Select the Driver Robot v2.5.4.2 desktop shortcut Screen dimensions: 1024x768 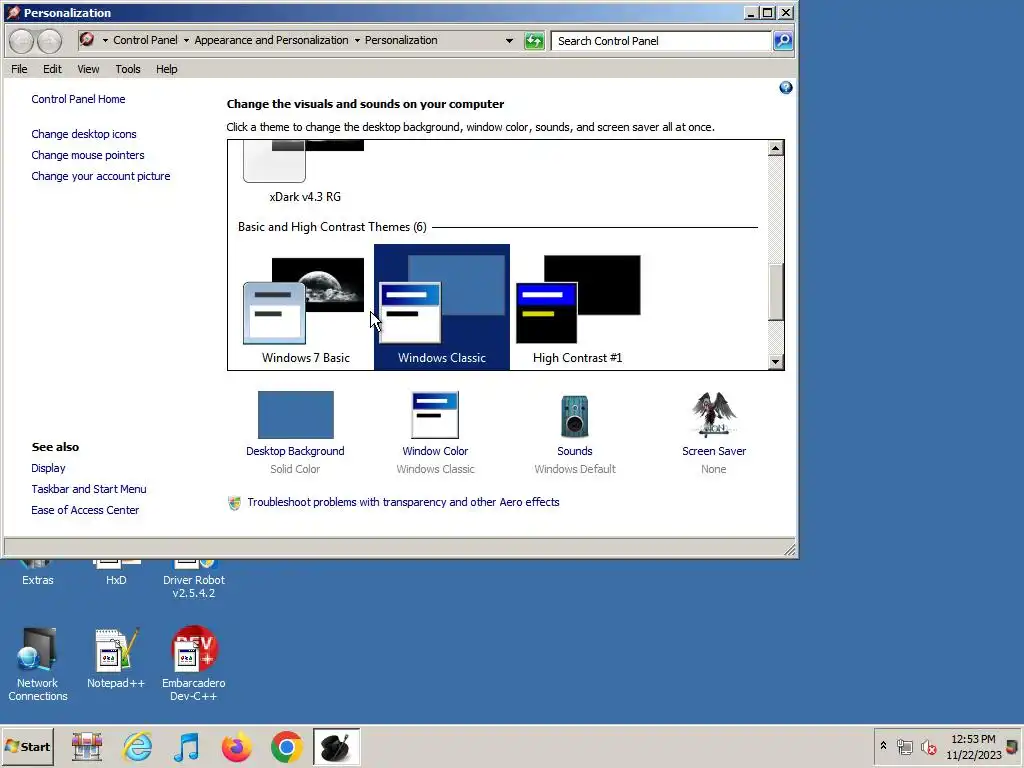(x=193, y=580)
